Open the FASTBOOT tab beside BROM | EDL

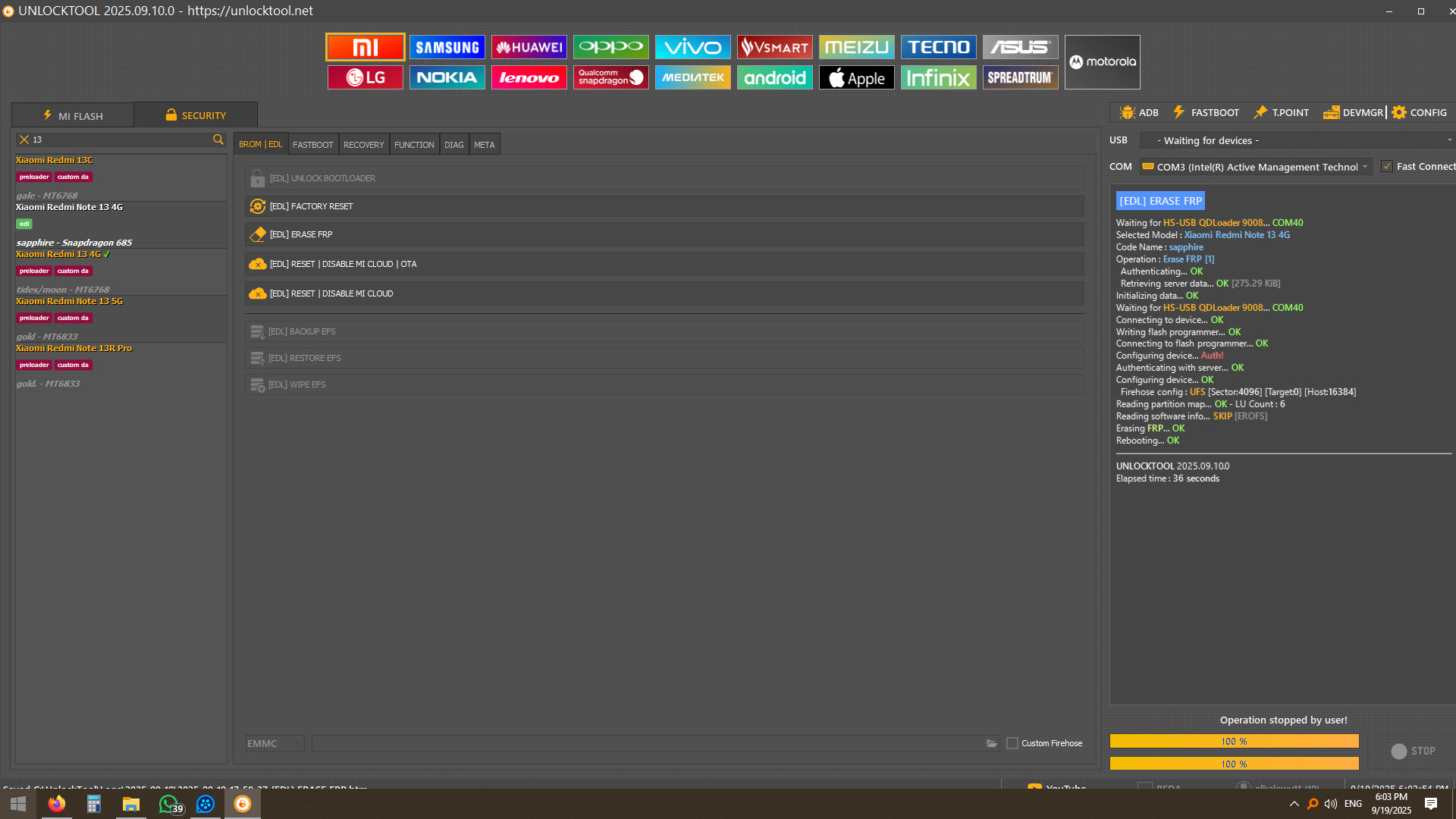313,145
